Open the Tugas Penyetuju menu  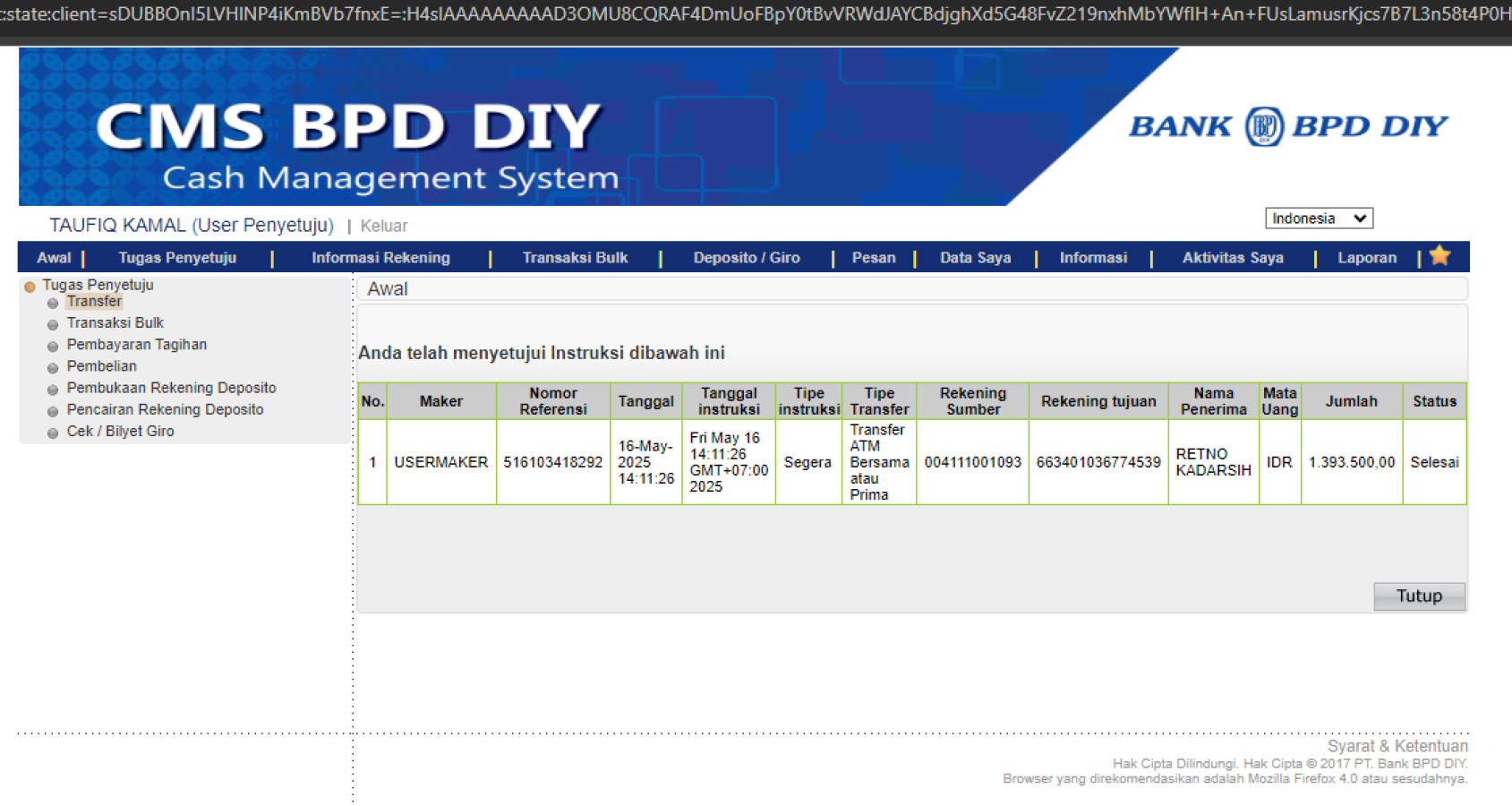click(x=177, y=258)
